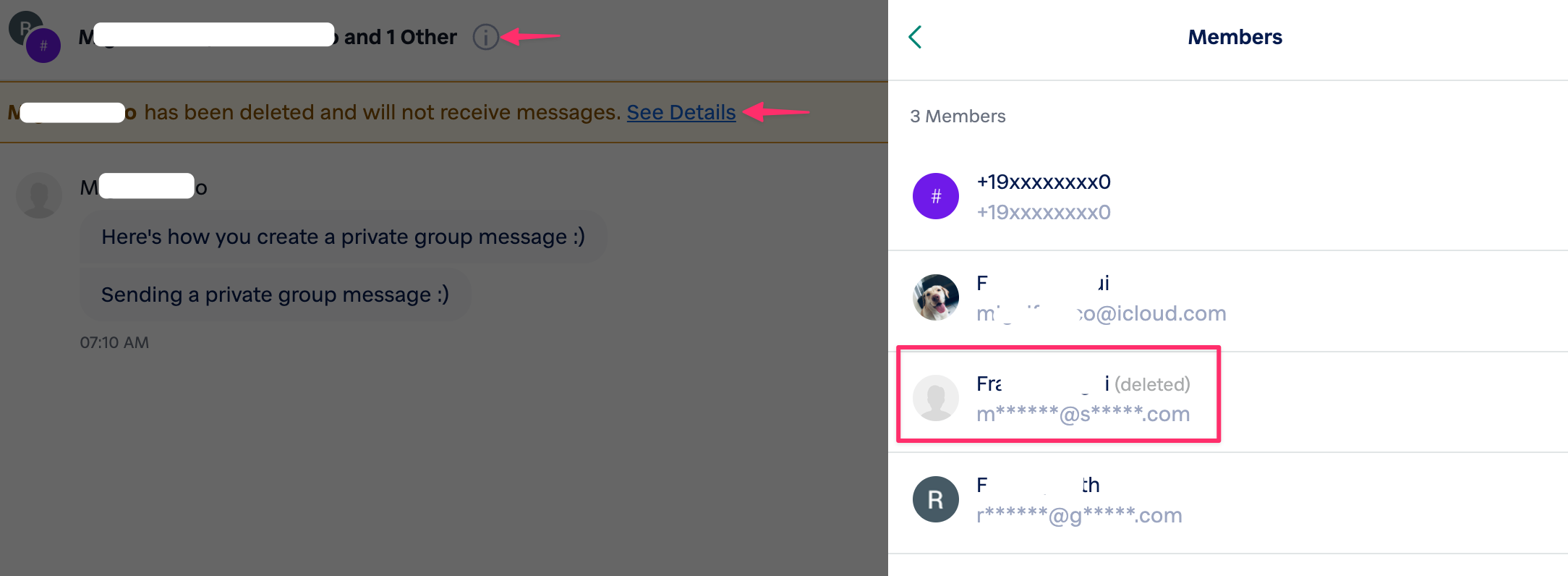Viewport: 1568px width, 576px height.
Task: Click the Members panel title
Action: pyautogui.click(x=1234, y=36)
